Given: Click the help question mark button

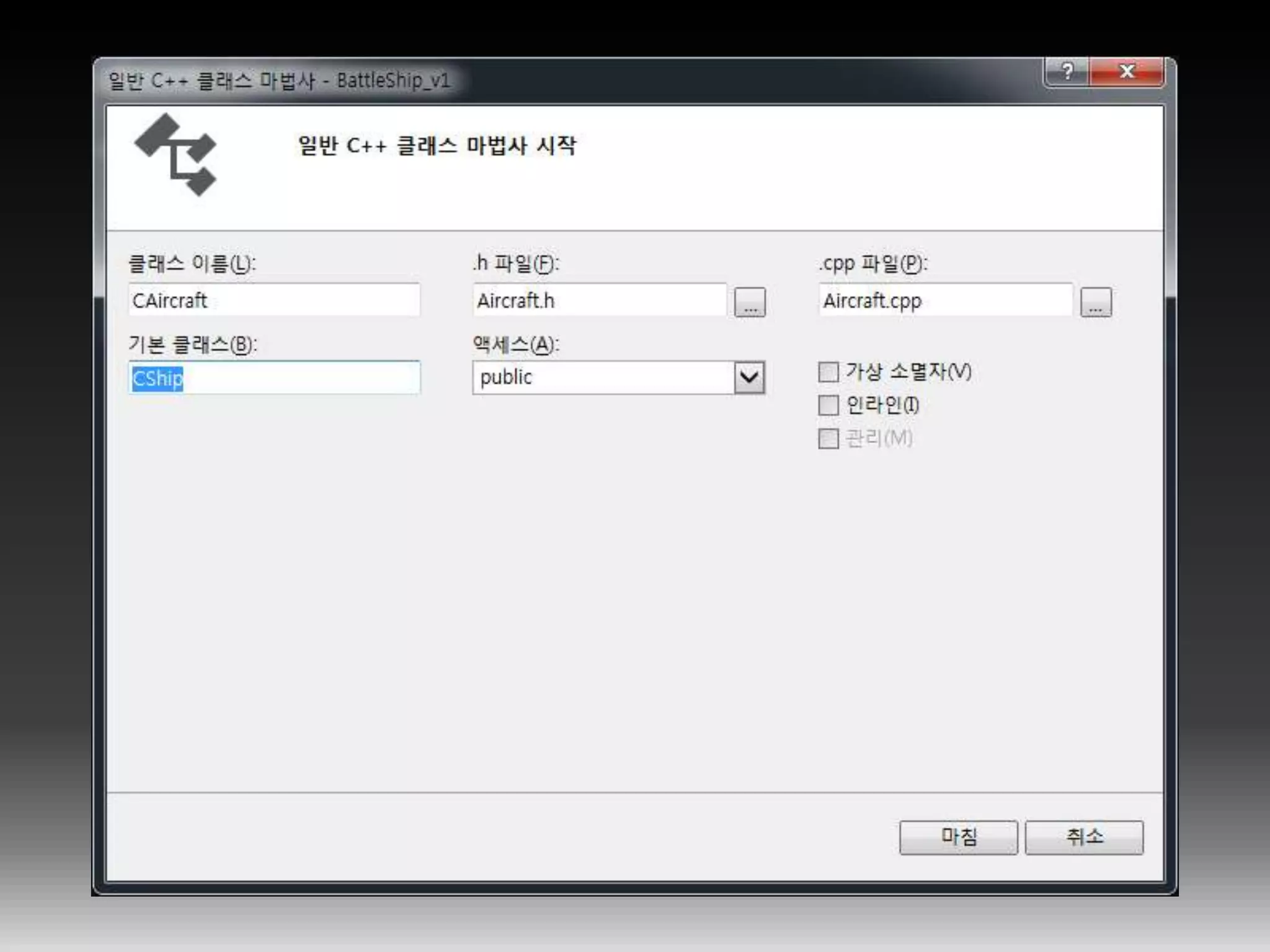Looking at the screenshot, I should 1067,72.
